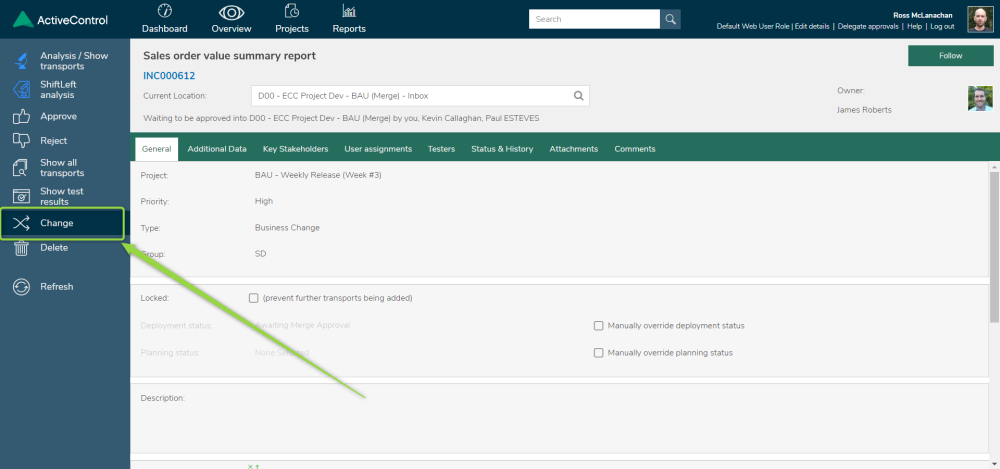This screenshot has height=469, width=1000.
Task: Click the 'BAU - Weekly Release (Week #3)' text
Action: (x=318, y=175)
